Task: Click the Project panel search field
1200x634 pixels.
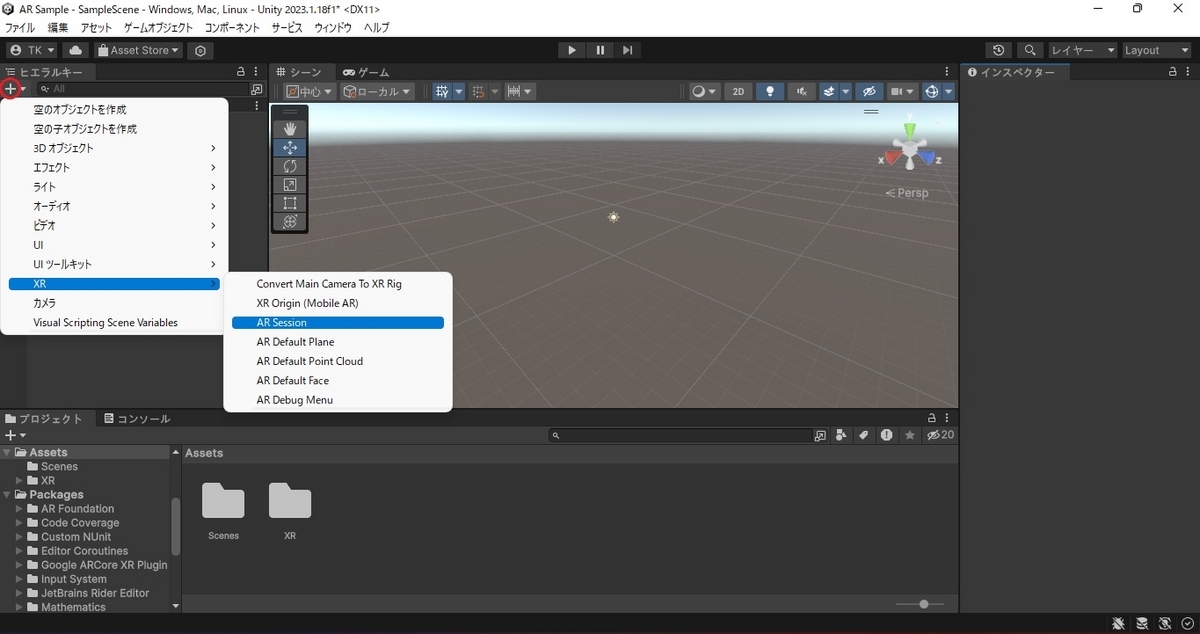Action: (681, 436)
